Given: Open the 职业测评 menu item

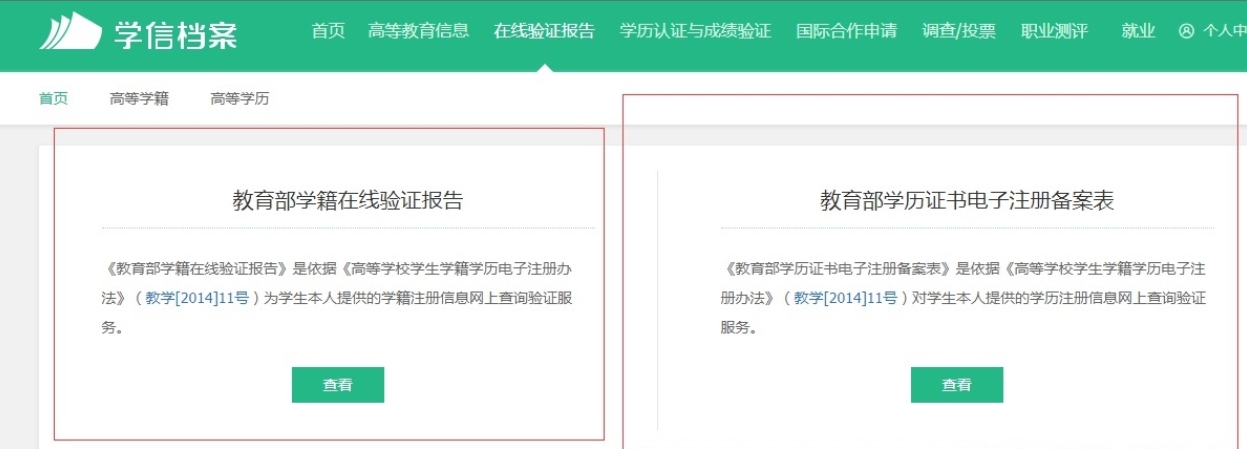Looking at the screenshot, I should coord(1054,31).
